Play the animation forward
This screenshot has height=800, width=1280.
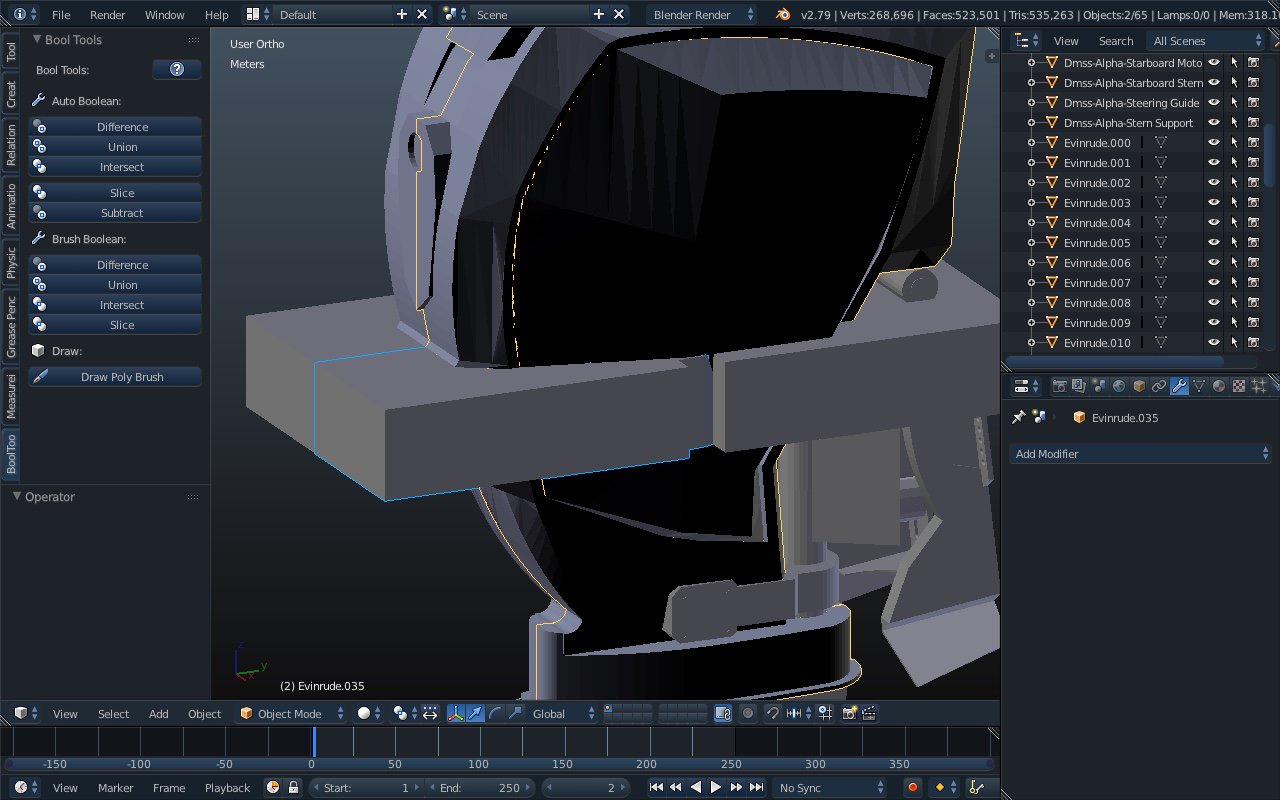tap(716, 787)
